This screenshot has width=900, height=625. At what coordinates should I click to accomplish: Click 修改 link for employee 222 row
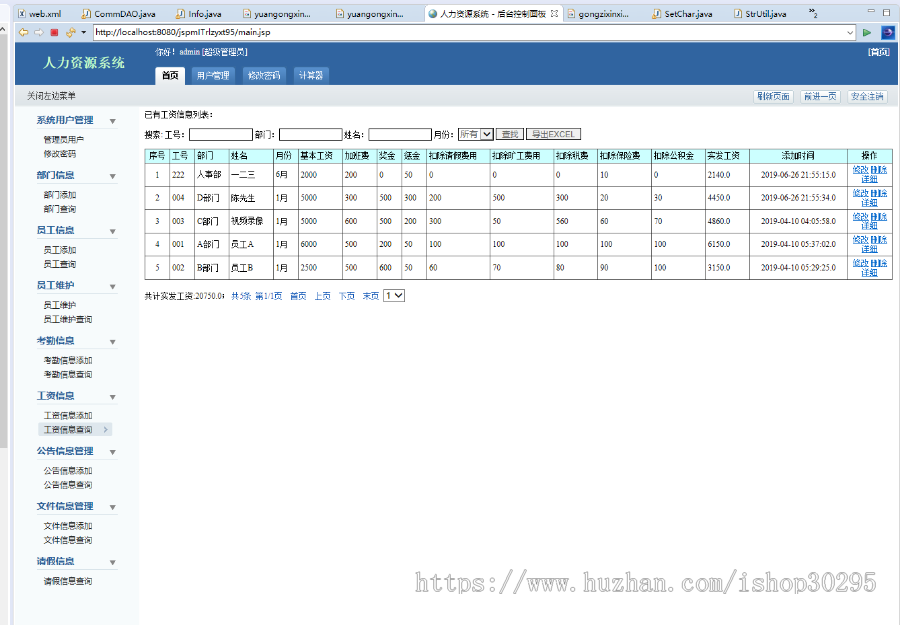click(860, 169)
